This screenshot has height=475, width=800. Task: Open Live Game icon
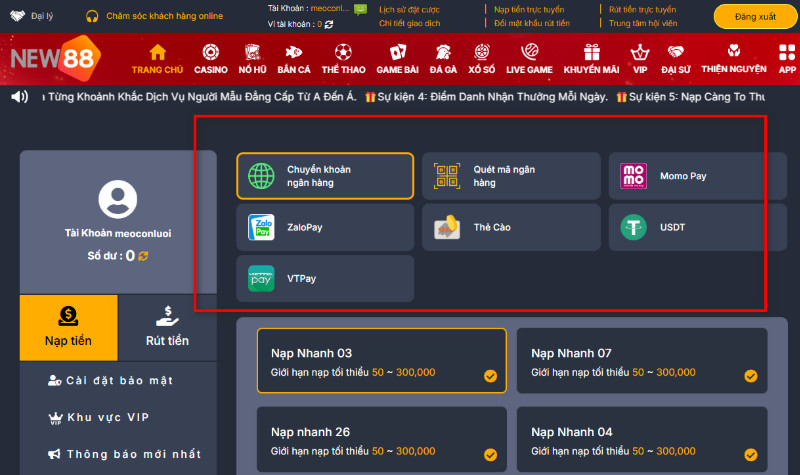(530, 52)
